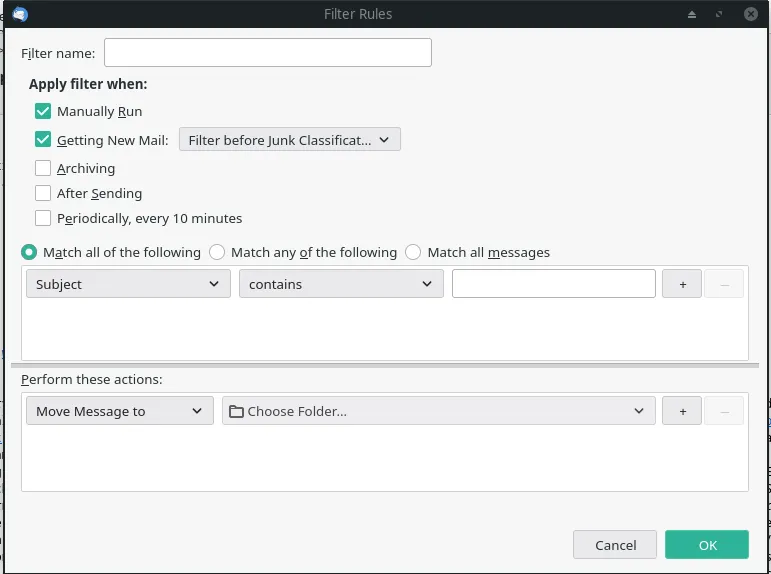Screen dimensions: 771x574
Task: Disable the Getting New Mail checkbox
Action: coord(43,140)
